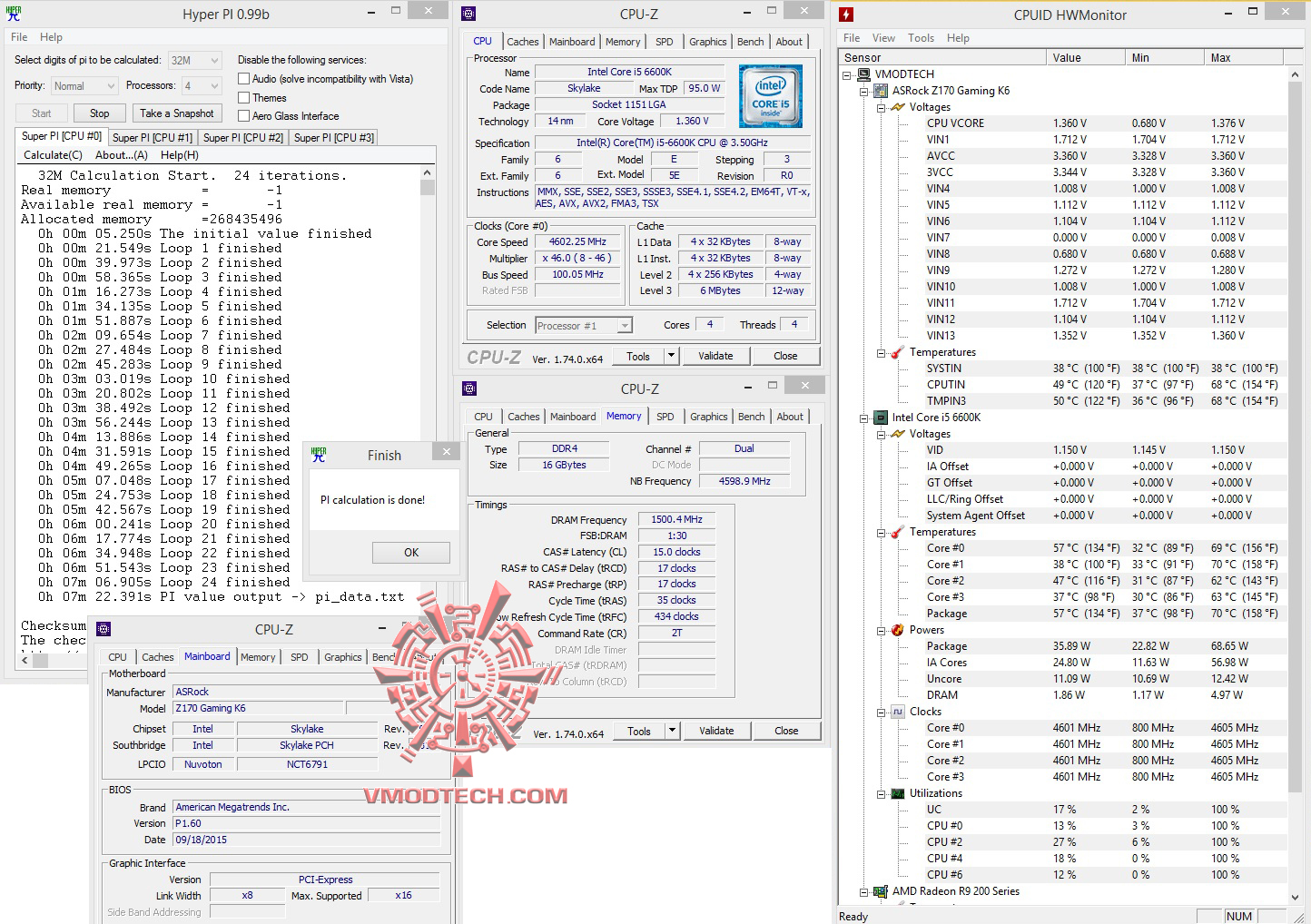This screenshot has height=924, width=1311.
Task: Open the Graphics tab in the CPU-Z Mainboard window
Action: tap(343, 657)
